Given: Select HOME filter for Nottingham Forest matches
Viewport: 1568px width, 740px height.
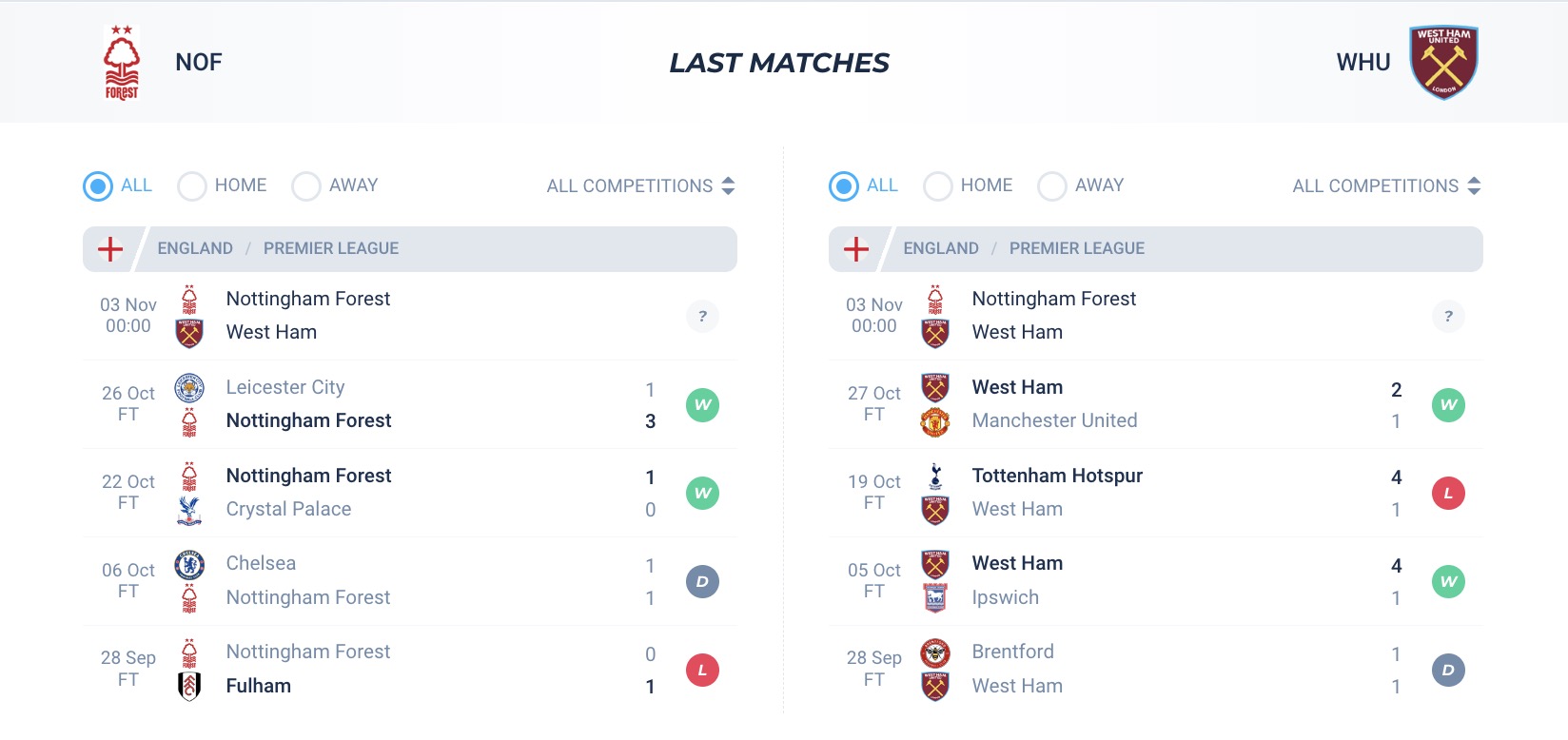Looking at the screenshot, I should point(222,185).
